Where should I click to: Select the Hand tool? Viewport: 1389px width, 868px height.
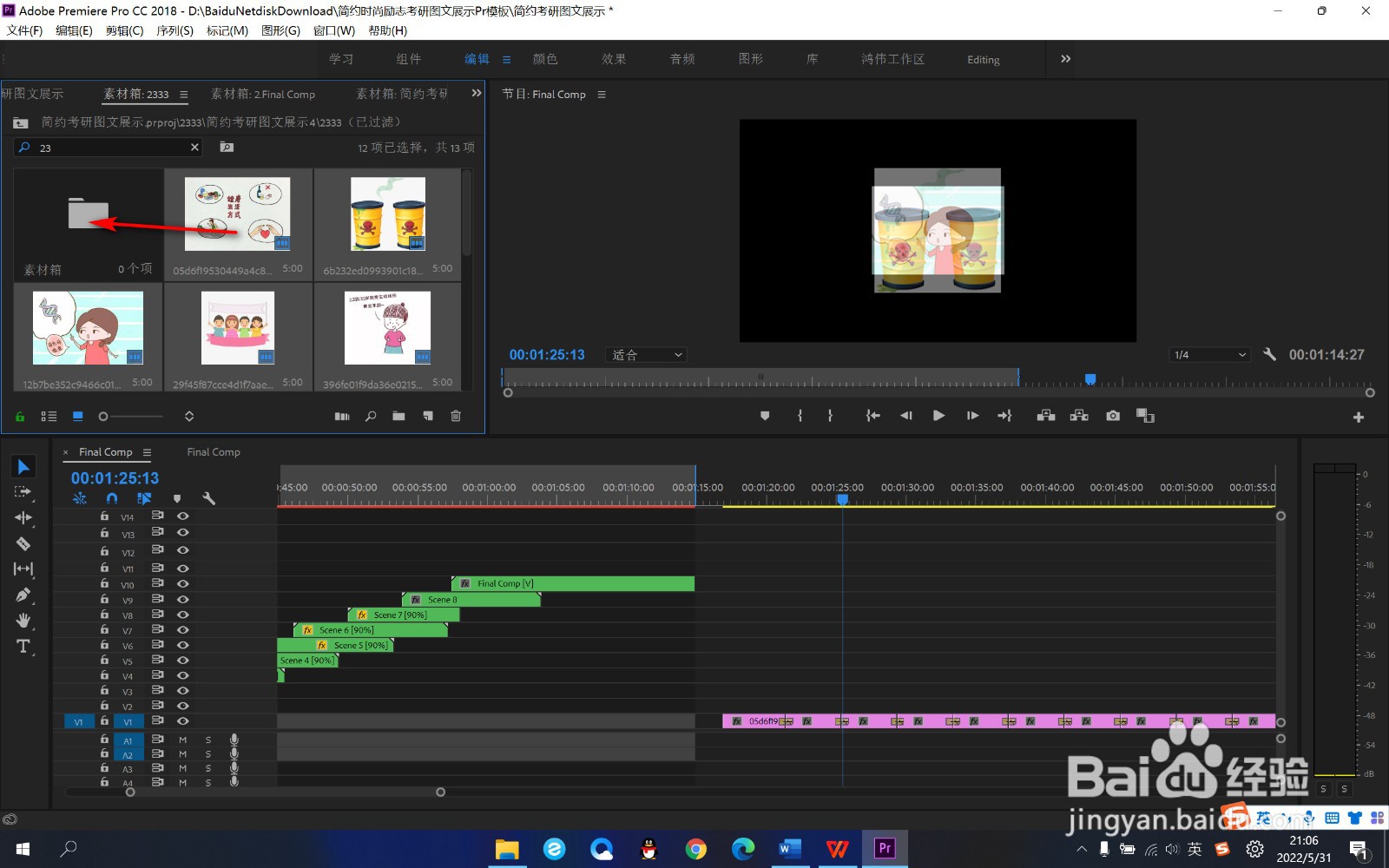[23, 620]
